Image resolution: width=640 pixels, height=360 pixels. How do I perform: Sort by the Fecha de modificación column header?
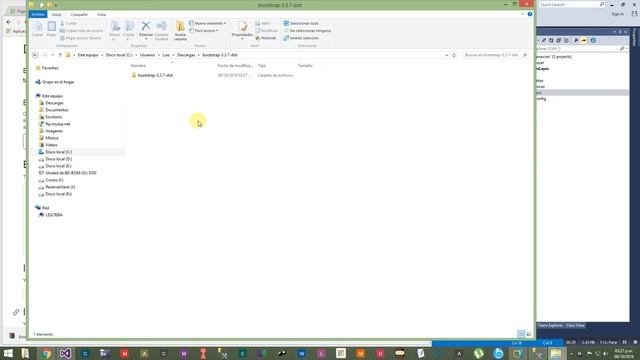[x=235, y=65]
